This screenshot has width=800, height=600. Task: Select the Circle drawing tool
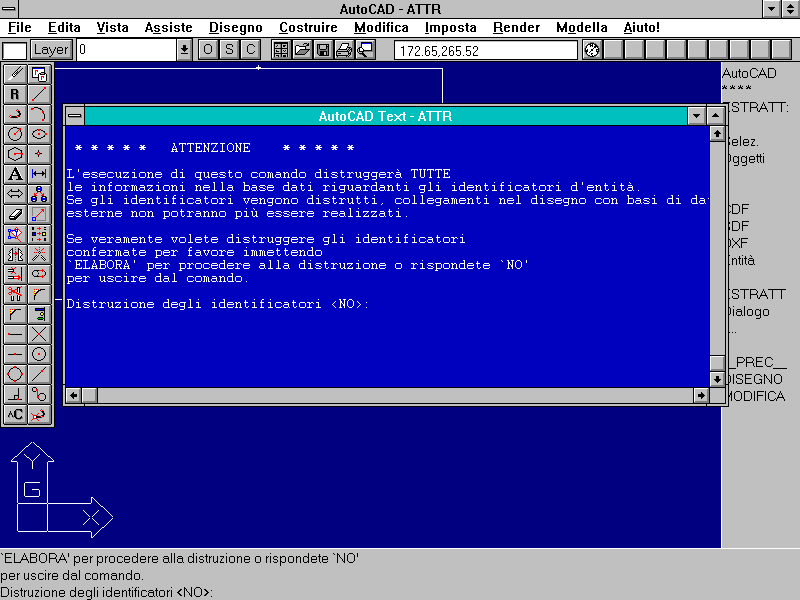click(x=15, y=134)
